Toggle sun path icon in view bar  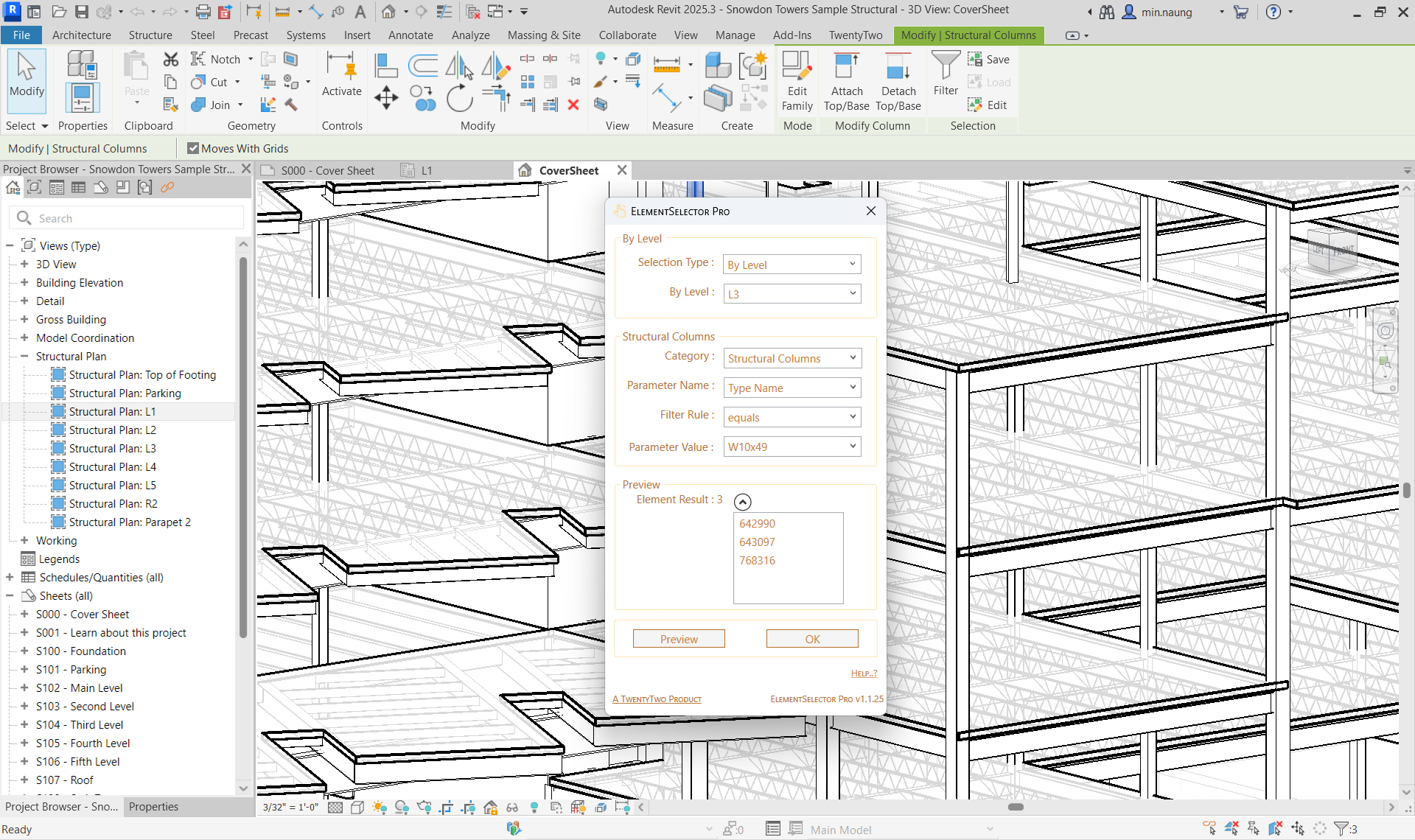(380, 808)
